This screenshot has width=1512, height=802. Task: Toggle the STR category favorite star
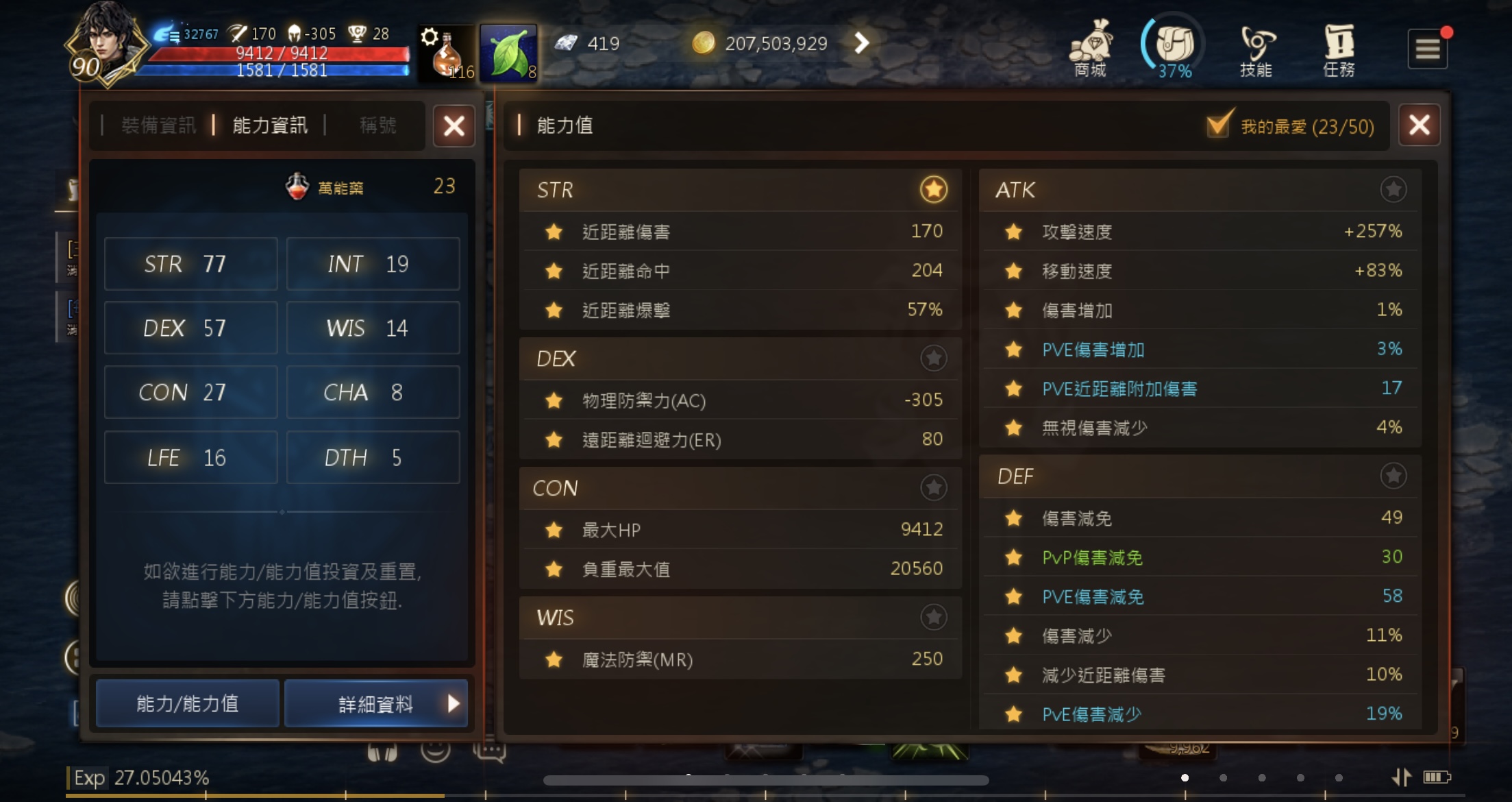coord(933,189)
